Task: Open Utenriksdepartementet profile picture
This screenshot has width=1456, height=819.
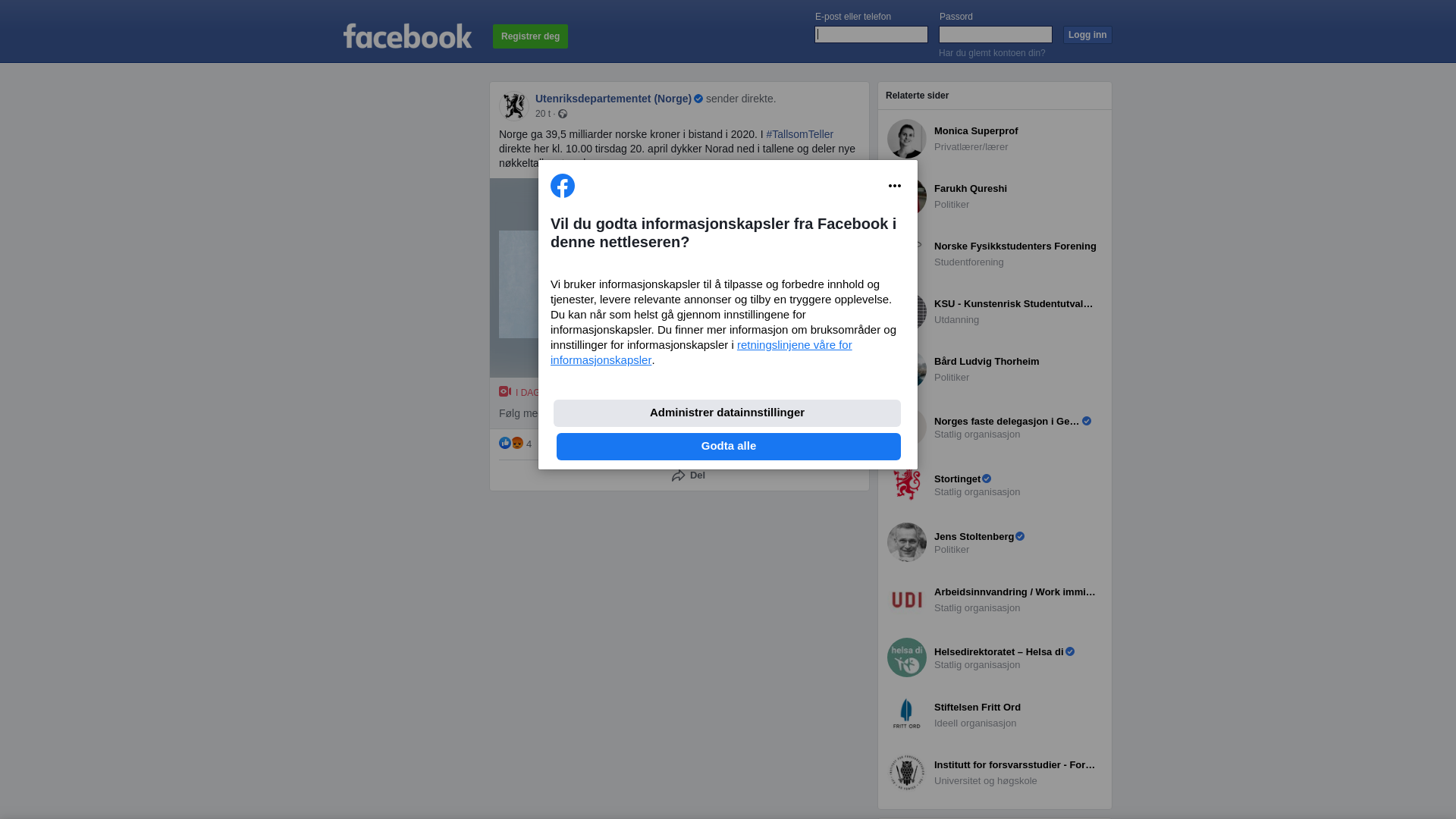Action: click(514, 105)
